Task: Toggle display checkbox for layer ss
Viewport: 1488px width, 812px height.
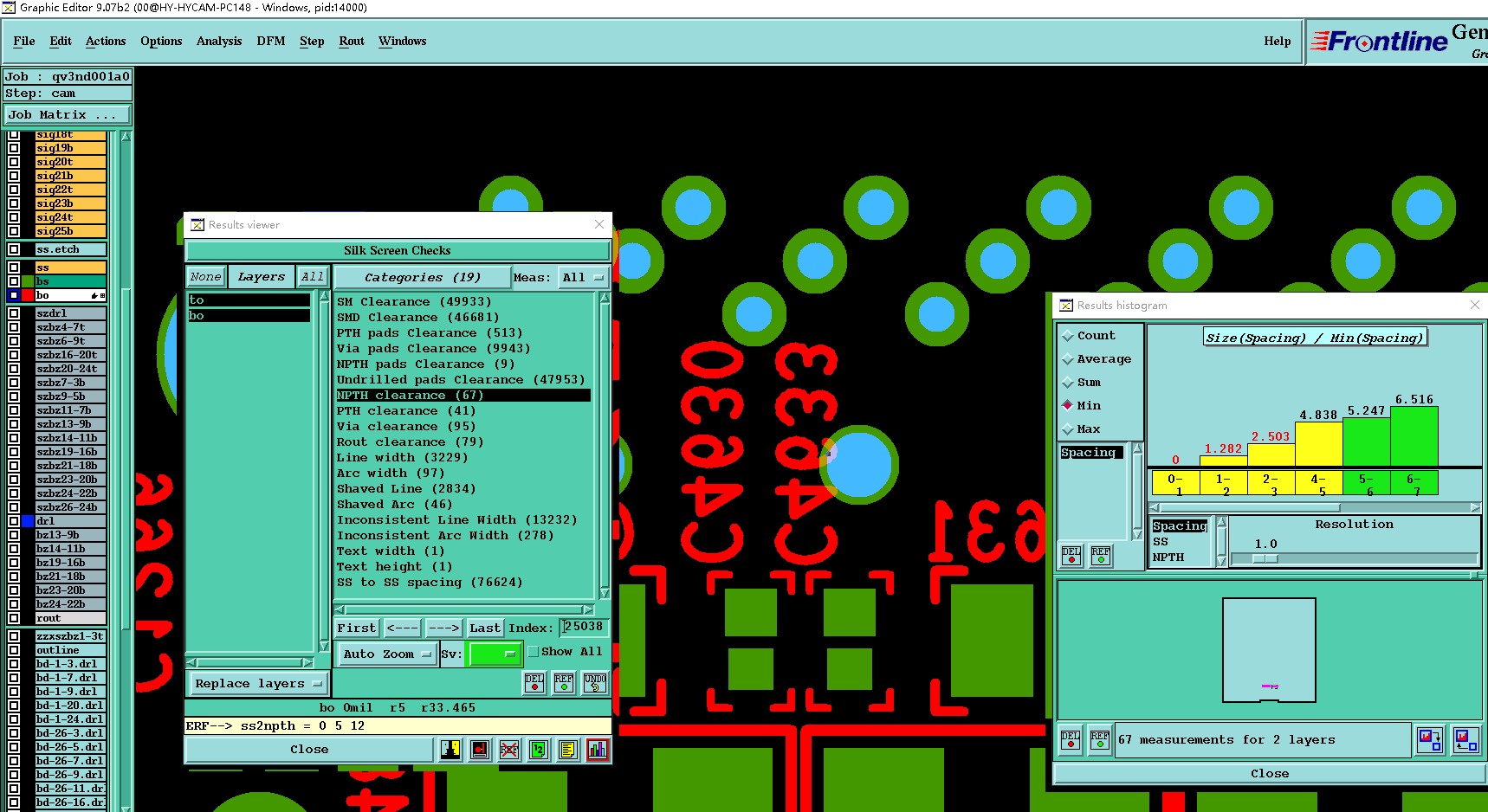Action: [x=14, y=267]
